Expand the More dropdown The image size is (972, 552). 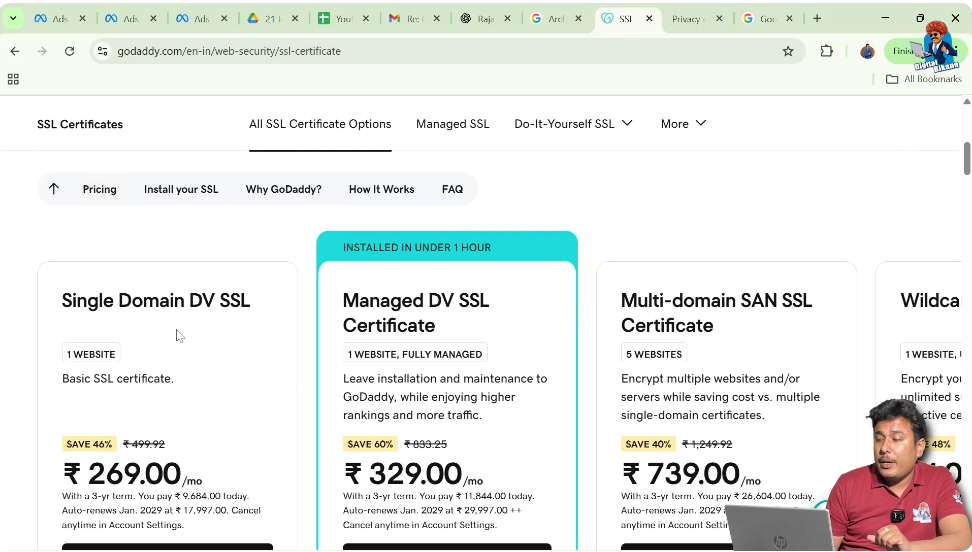[x=683, y=124]
